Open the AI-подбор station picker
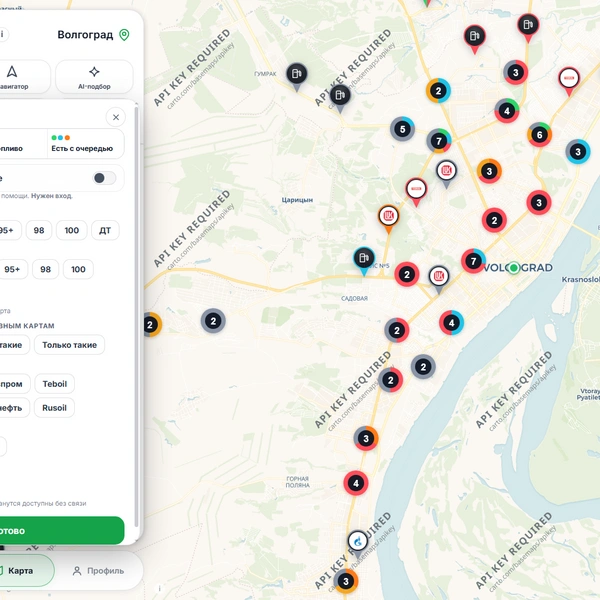 (x=94, y=77)
